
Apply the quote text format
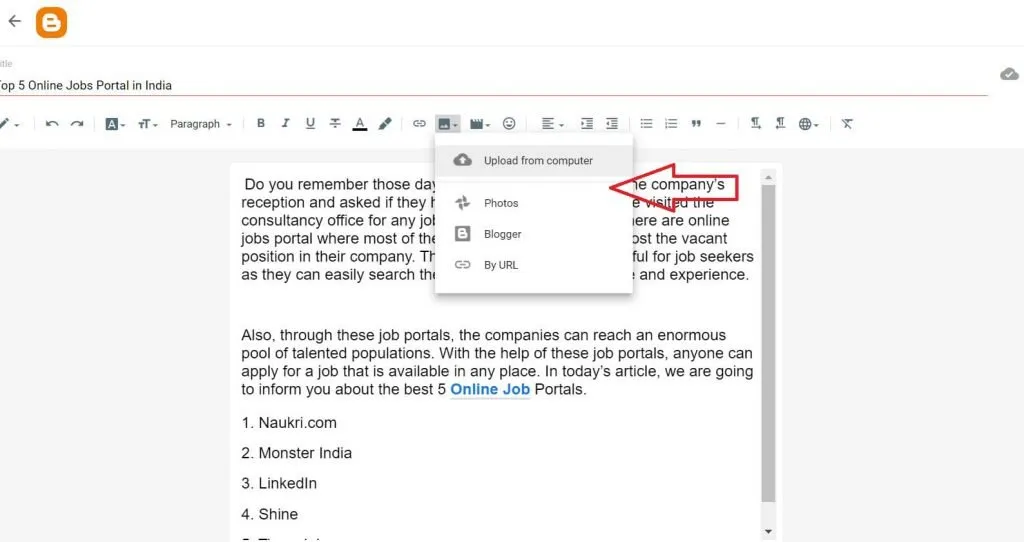tap(696, 123)
